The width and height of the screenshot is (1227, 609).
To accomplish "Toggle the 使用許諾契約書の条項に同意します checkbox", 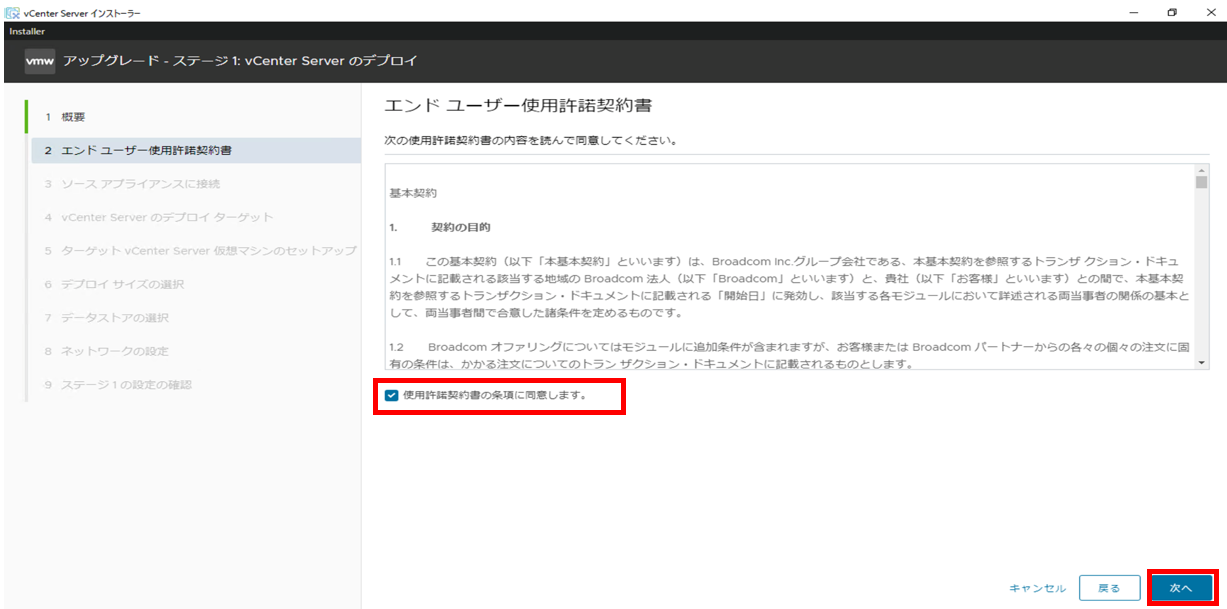I will (391, 395).
